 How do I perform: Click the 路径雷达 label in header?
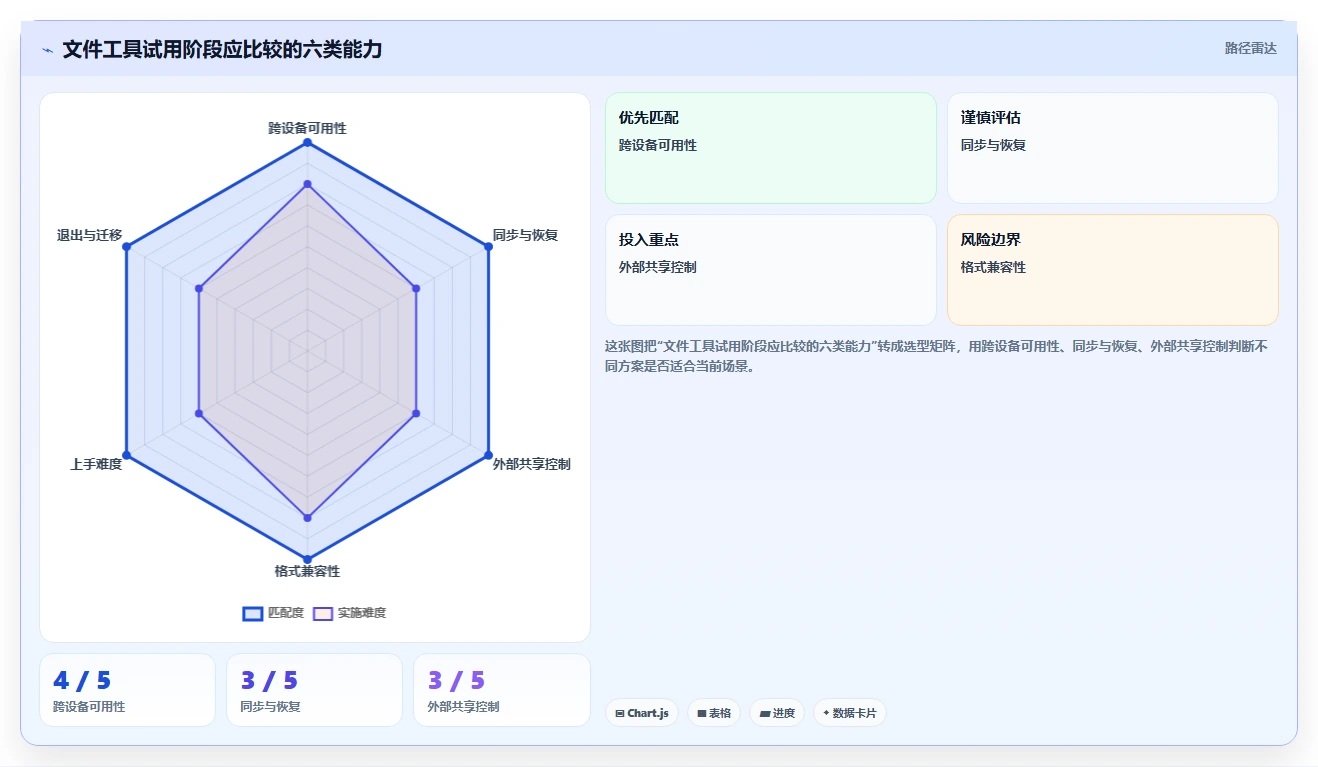click(1250, 48)
